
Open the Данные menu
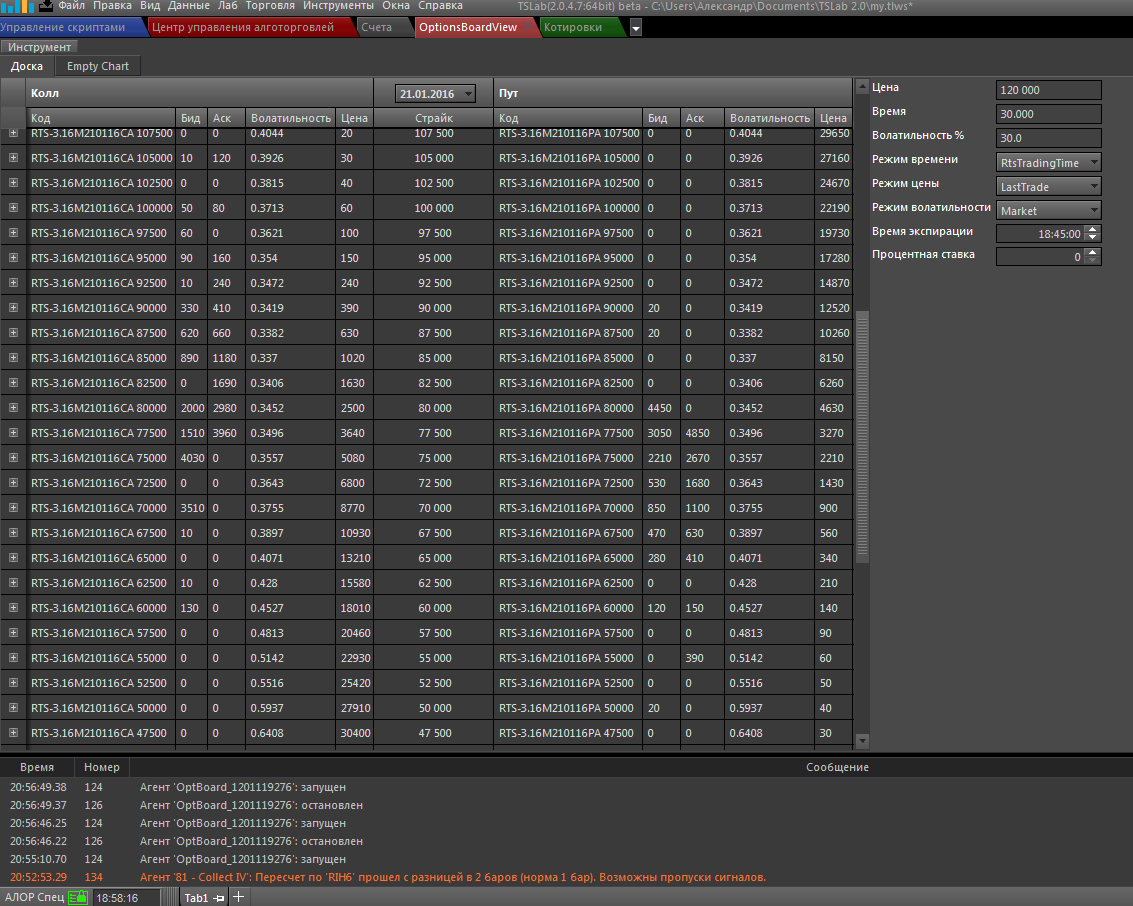[189, 6]
